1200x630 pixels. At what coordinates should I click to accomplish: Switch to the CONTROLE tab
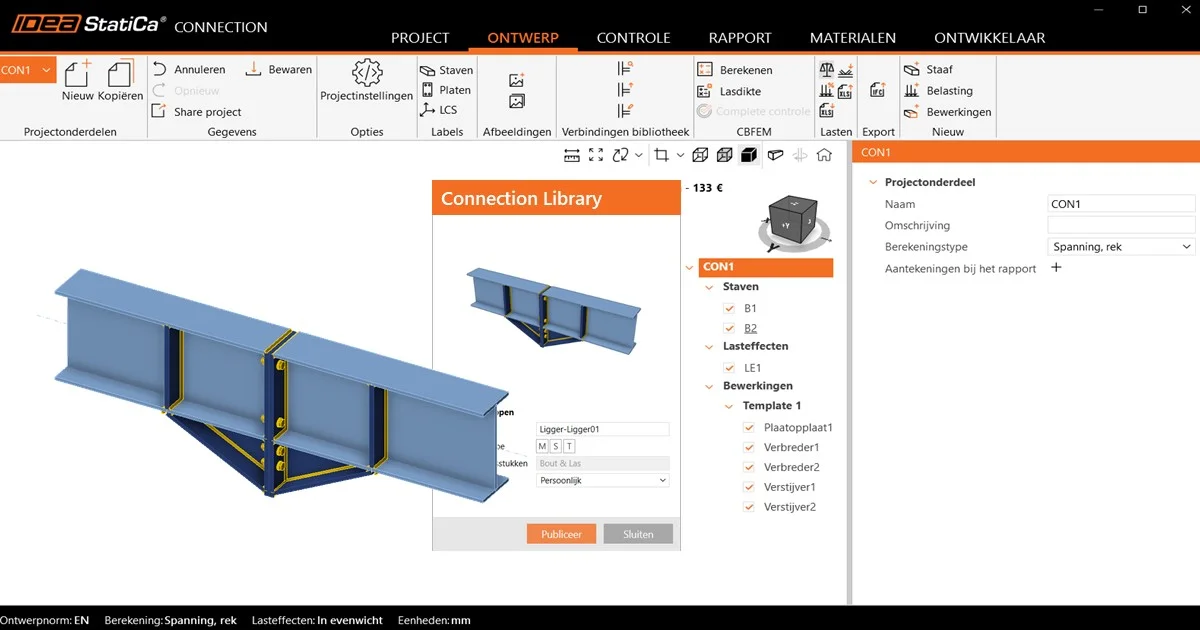[633, 38]
